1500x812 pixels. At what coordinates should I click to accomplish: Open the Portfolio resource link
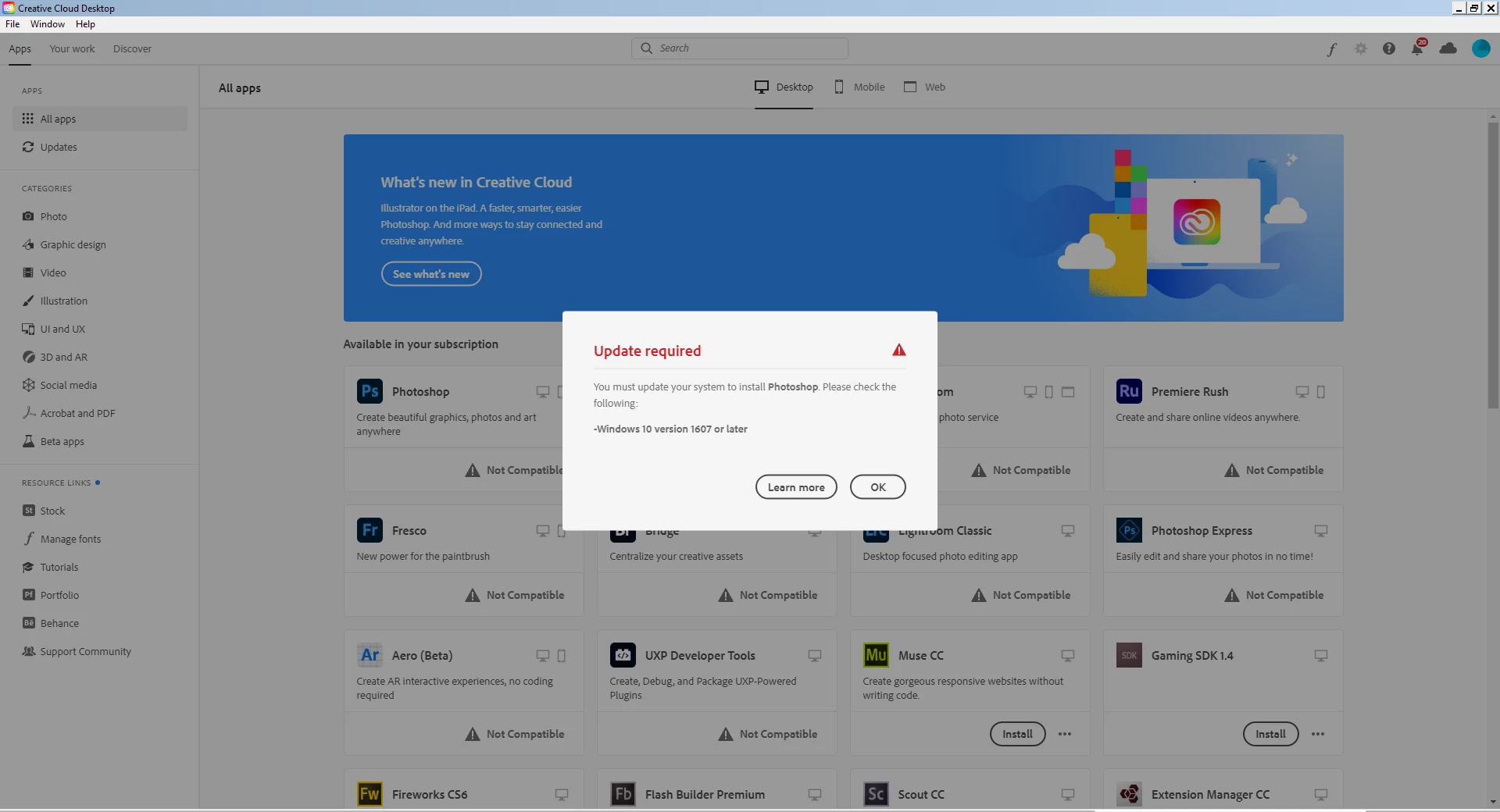click(x=100, y=595)
